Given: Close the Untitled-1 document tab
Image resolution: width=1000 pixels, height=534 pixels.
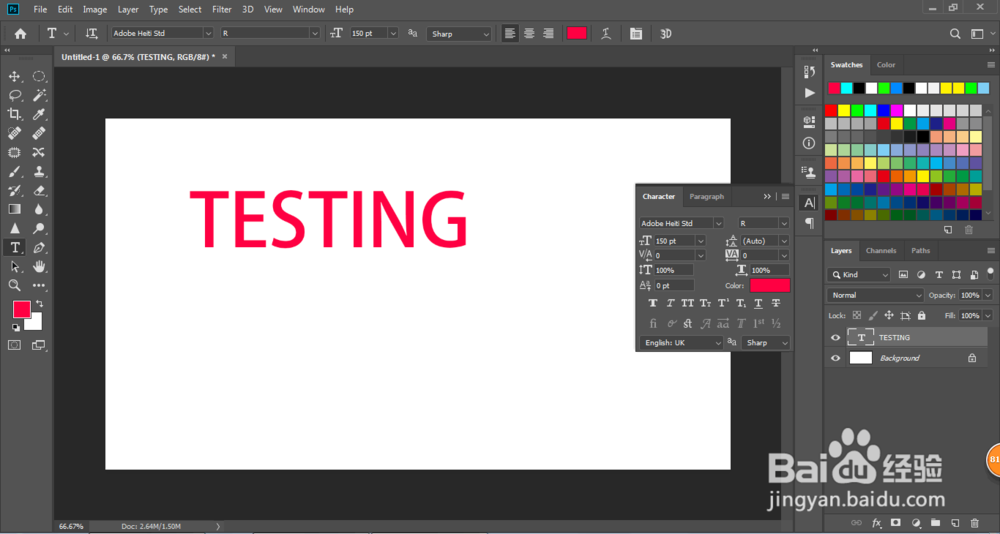Looking at the screenshot, I should click(224, 57).
